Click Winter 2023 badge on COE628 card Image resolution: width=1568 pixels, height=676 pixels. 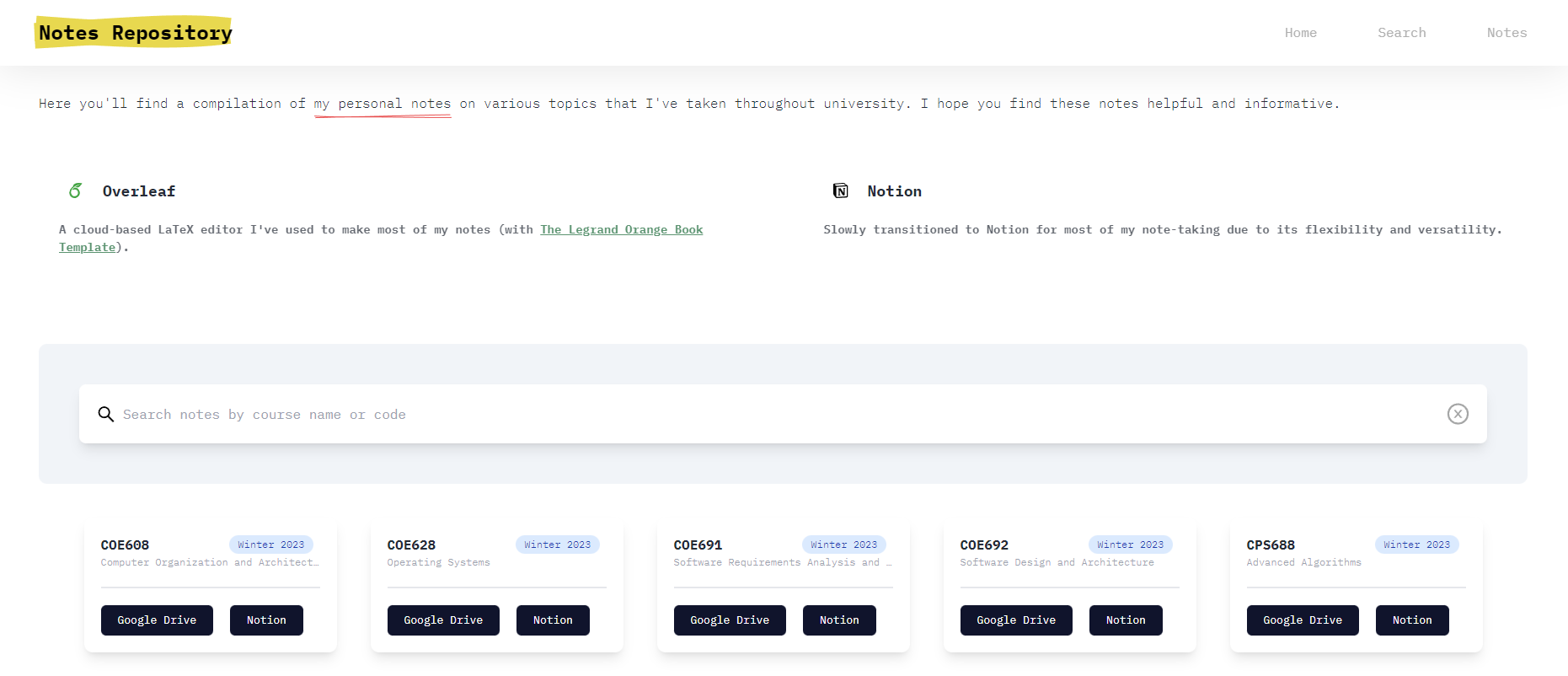click(x=558, y=545)
